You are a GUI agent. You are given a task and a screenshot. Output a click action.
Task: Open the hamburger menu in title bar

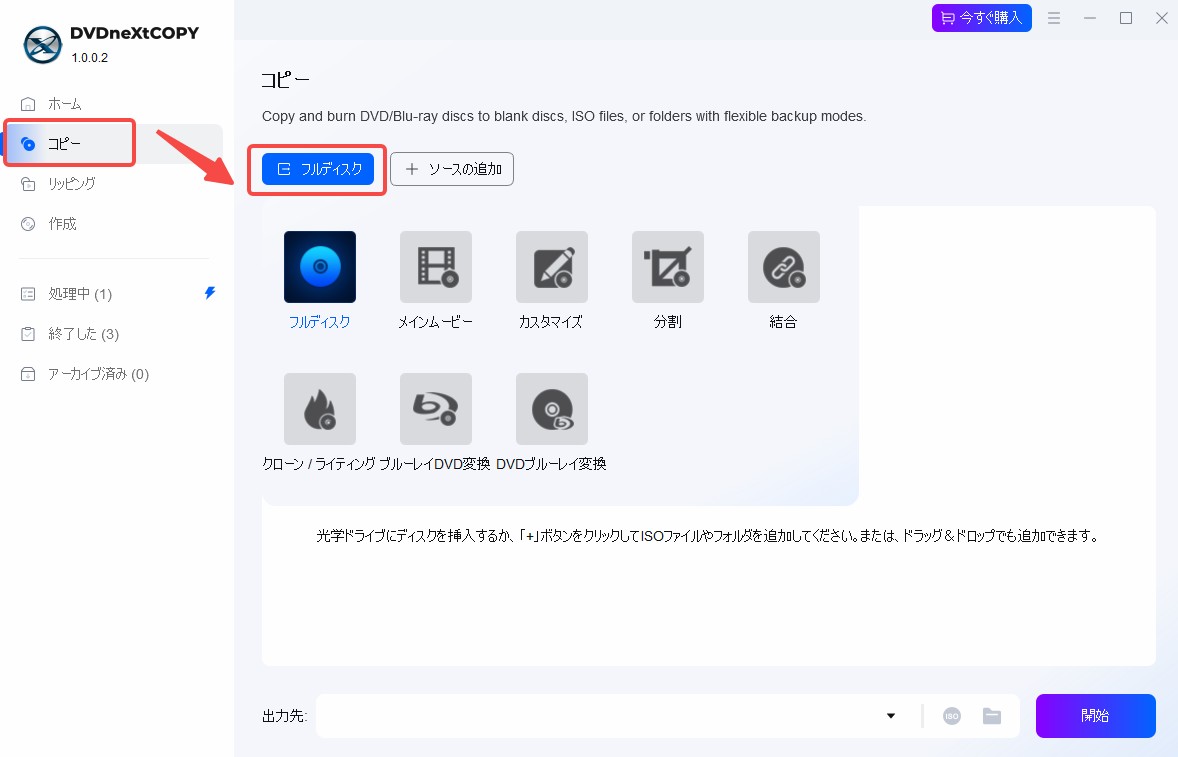point(1054,18)
